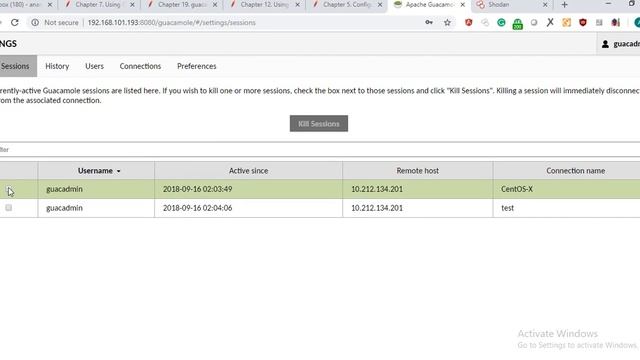The height and width of the screenshot is (360, 640).
Task: Click the Active since column header
Action: [248, 171]
